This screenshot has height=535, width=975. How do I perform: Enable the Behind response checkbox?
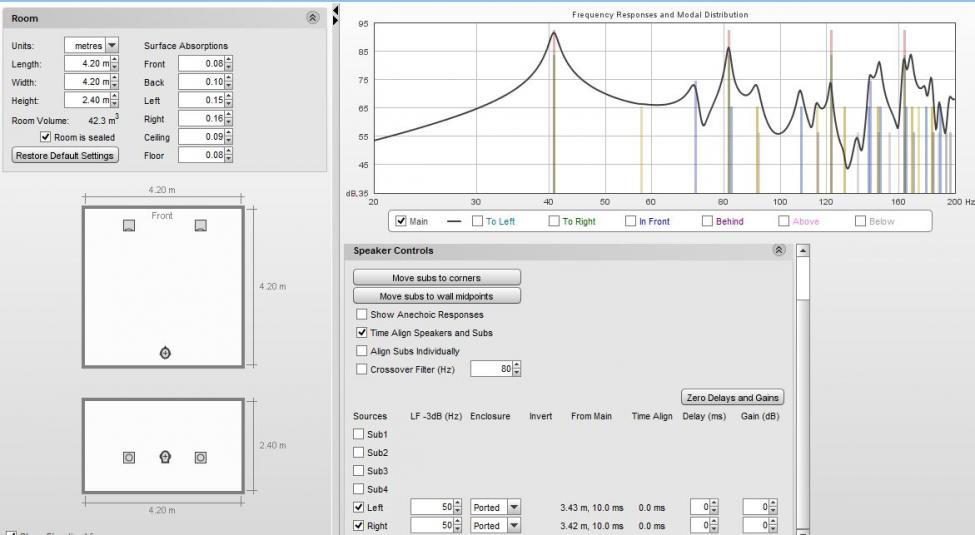(707, 221)
